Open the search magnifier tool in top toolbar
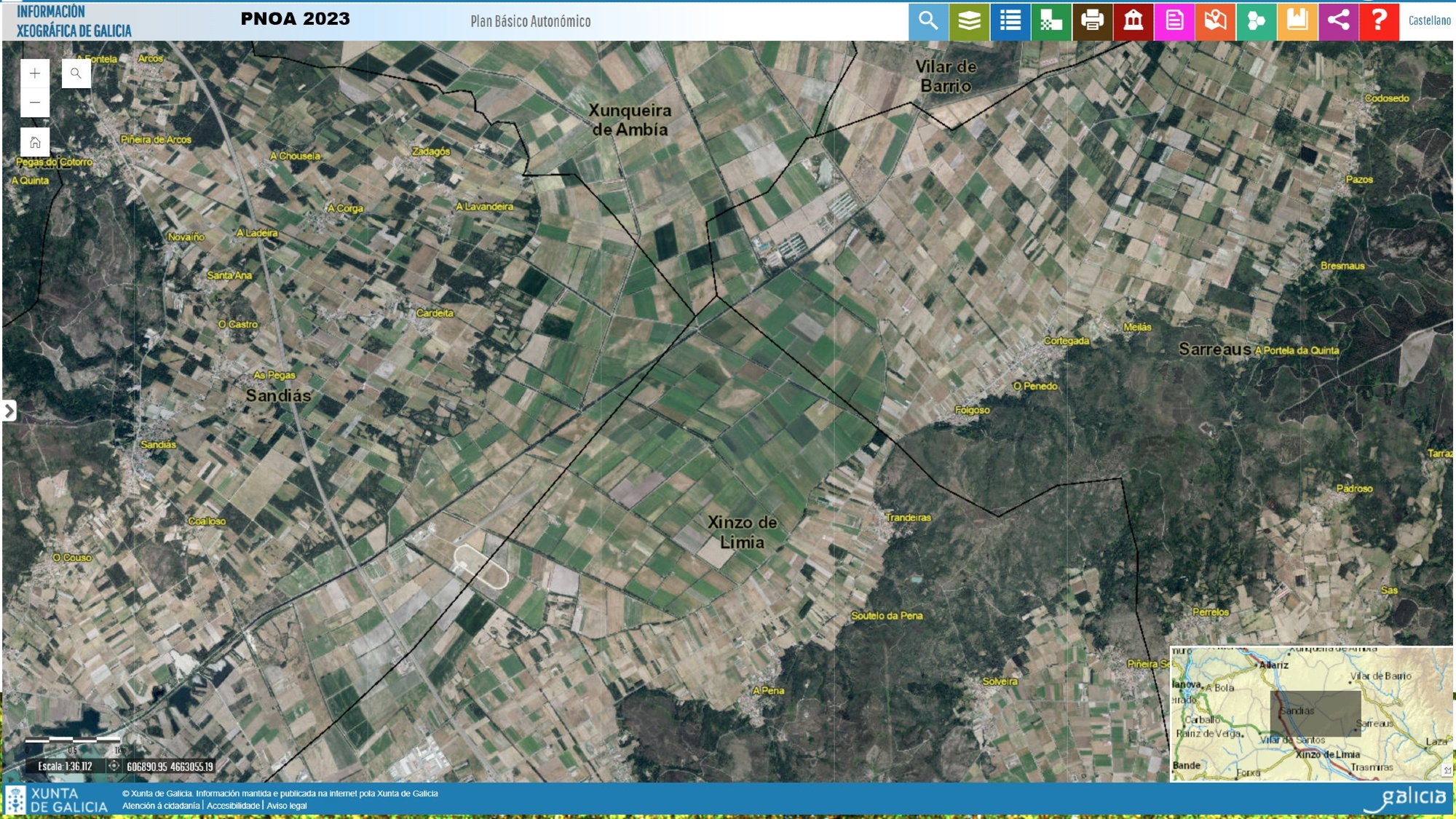 pyautogui.click(x=928, y=20)
